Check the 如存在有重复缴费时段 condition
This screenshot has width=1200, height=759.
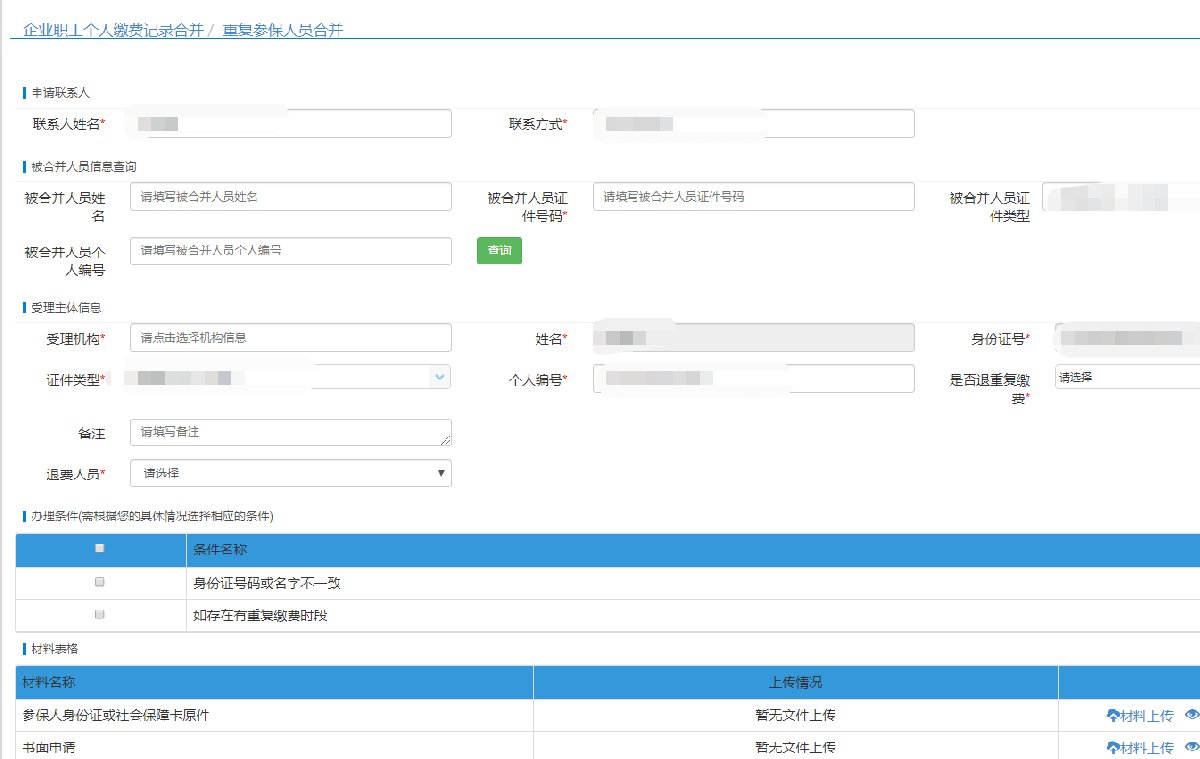(100, 615)
